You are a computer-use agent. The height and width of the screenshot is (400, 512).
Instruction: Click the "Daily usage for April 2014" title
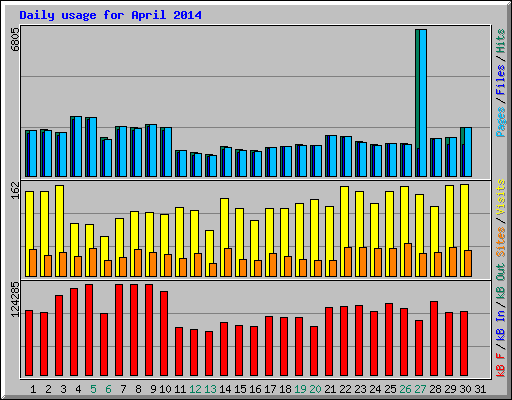coord(110,15)
